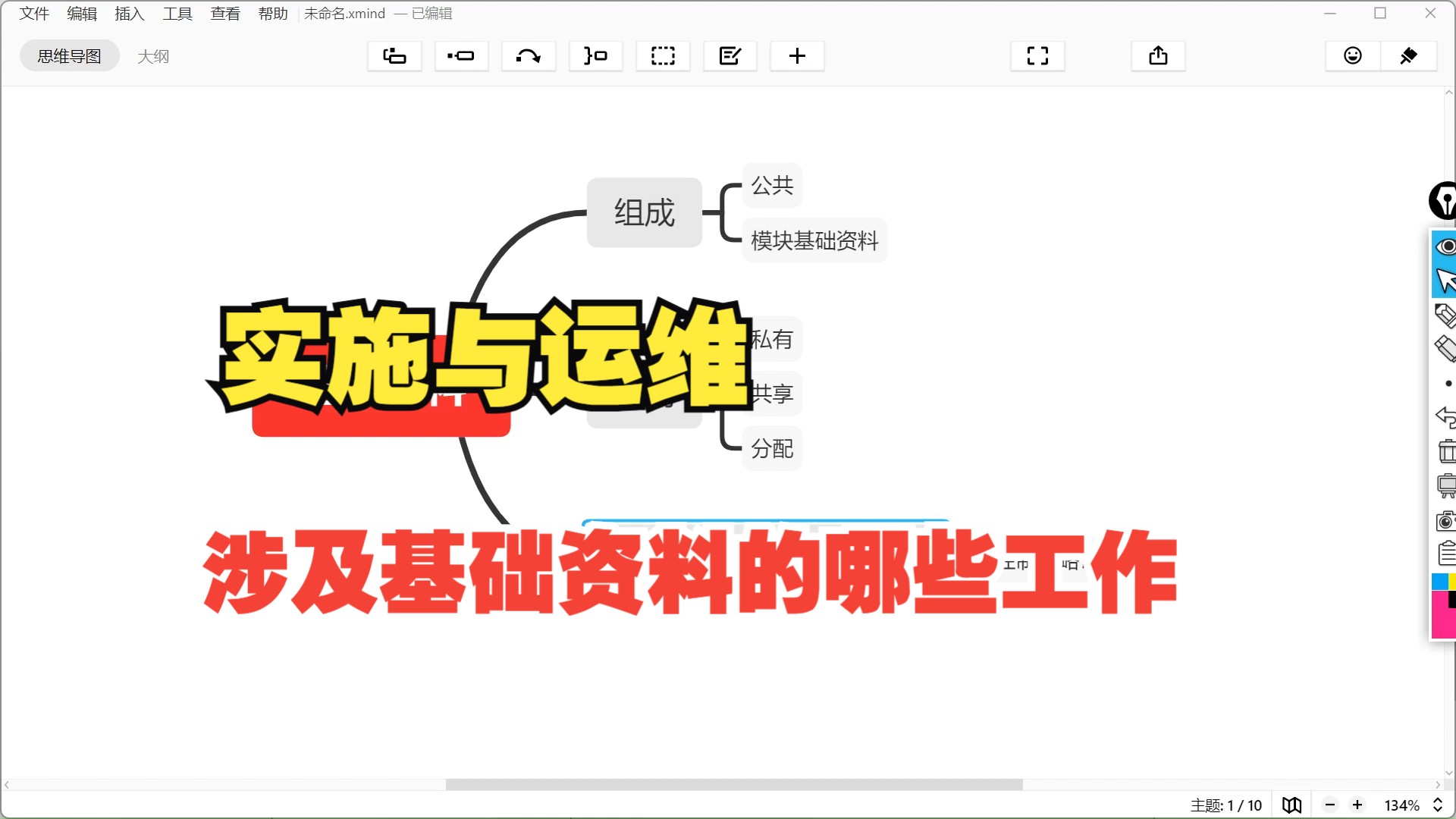Zoom out with the minus button

(x=1330, y=805)
